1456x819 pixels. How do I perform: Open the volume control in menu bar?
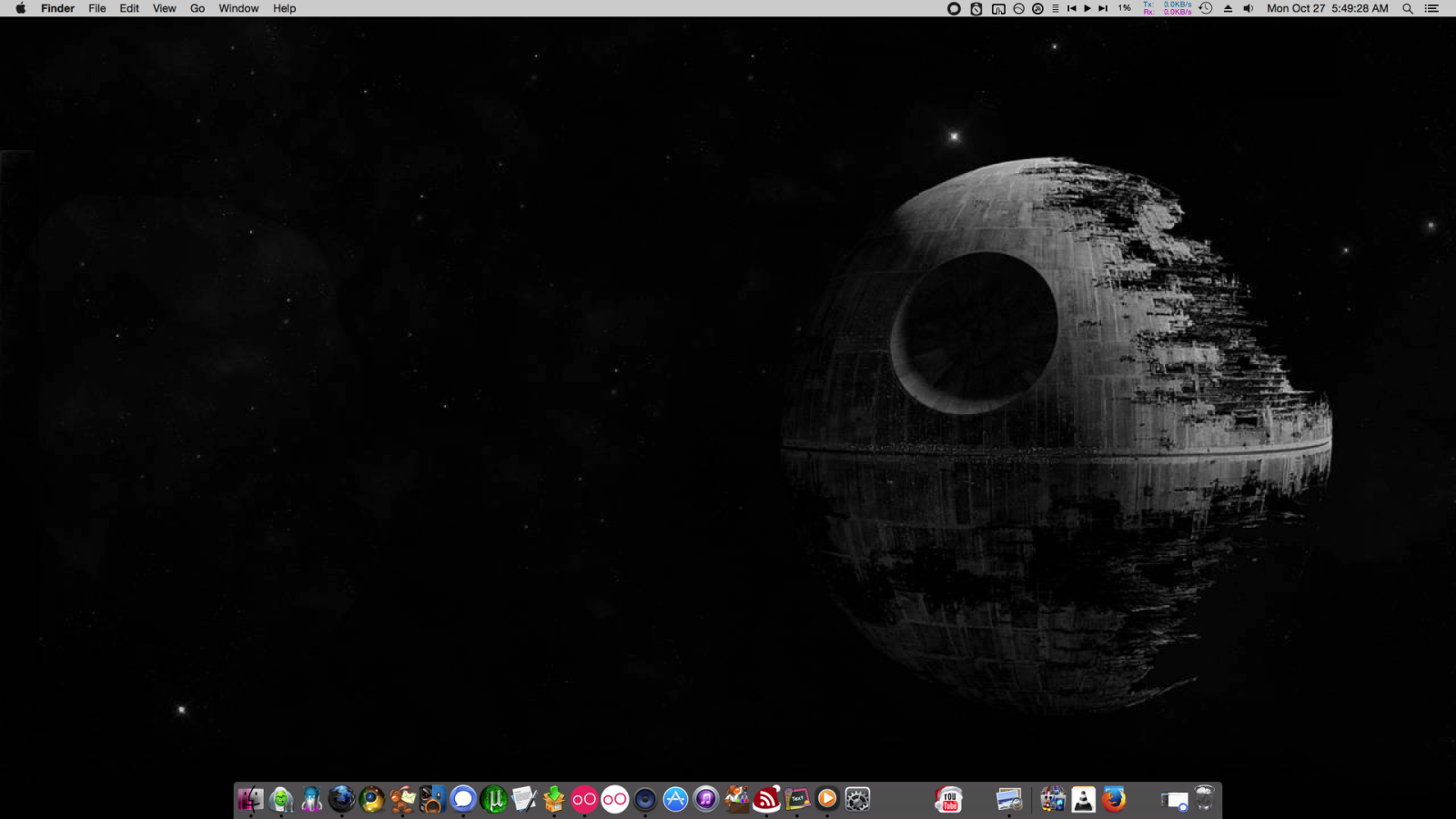click(x=1249, y=8)
